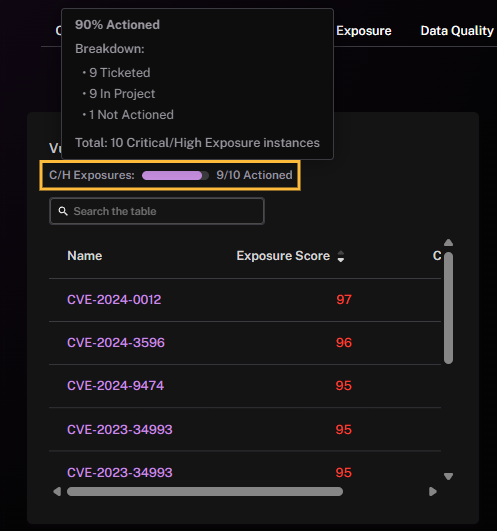Click the C/H Exposures progress bar
Image resolution: width=497 pixels, height=531 pixels.
pos(175,175)
